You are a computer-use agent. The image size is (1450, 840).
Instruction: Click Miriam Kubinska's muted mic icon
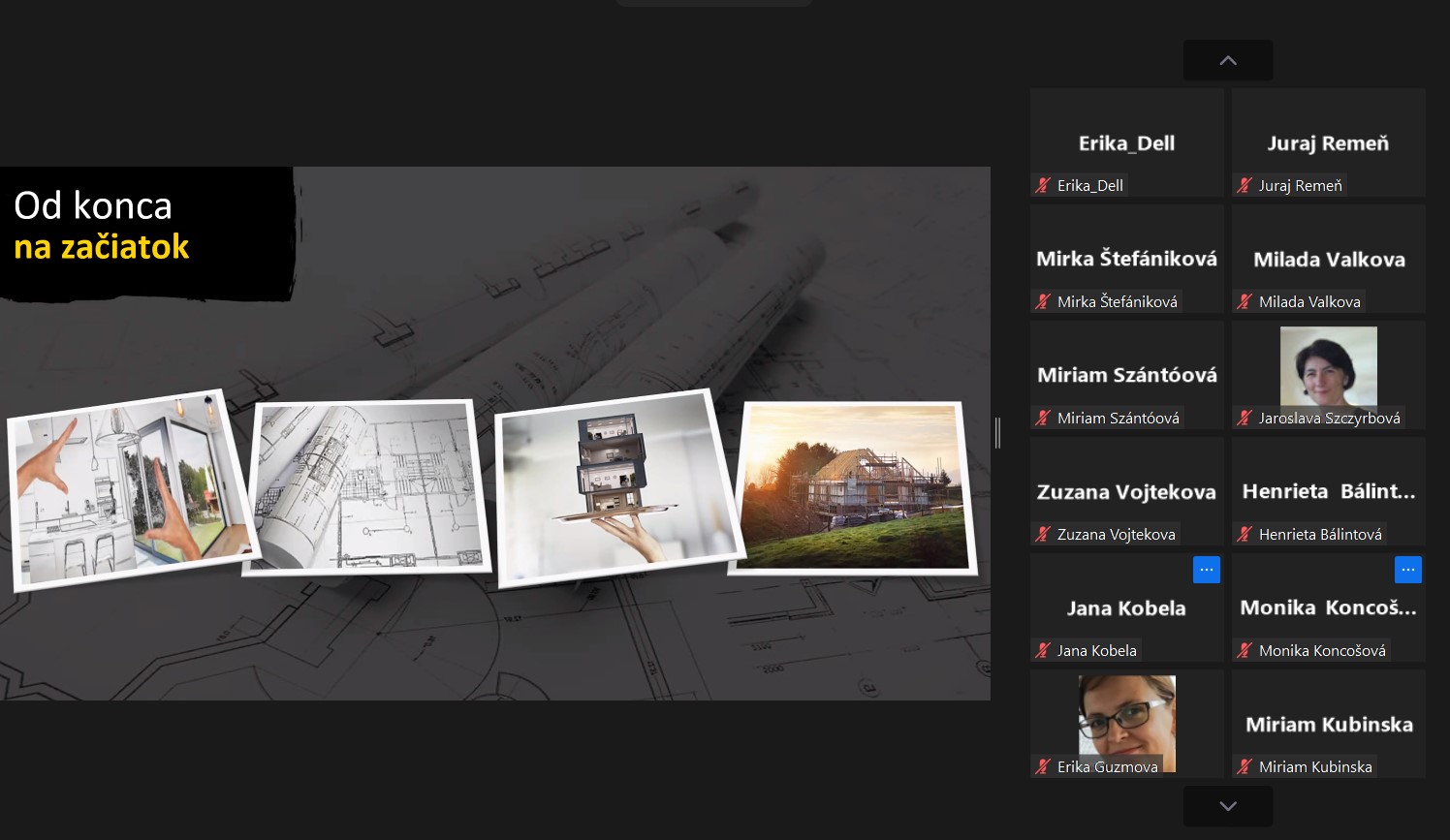1245,766
